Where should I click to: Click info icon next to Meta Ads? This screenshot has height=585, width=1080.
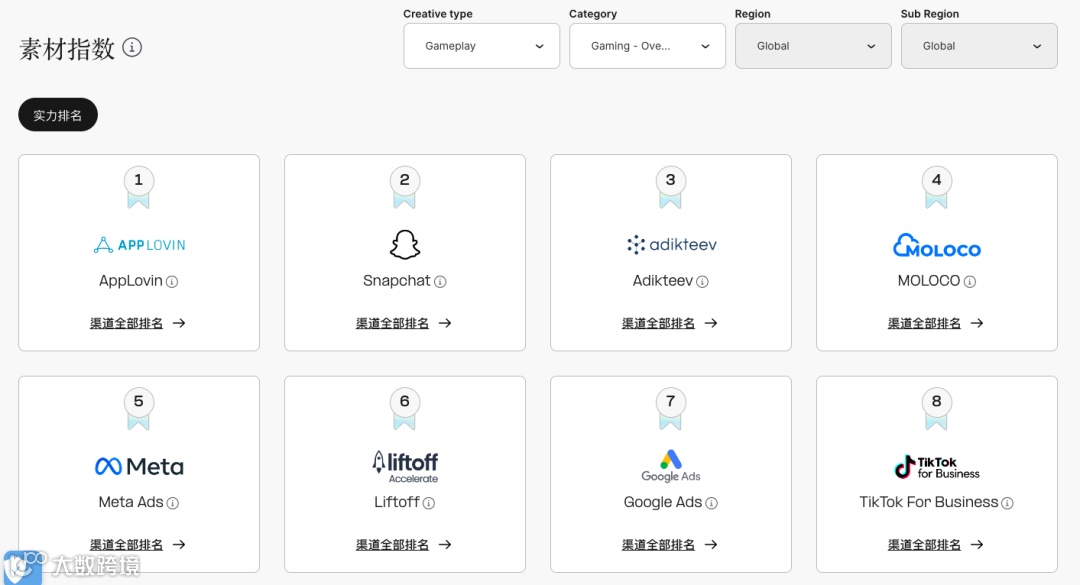click(x=173, y=503)
